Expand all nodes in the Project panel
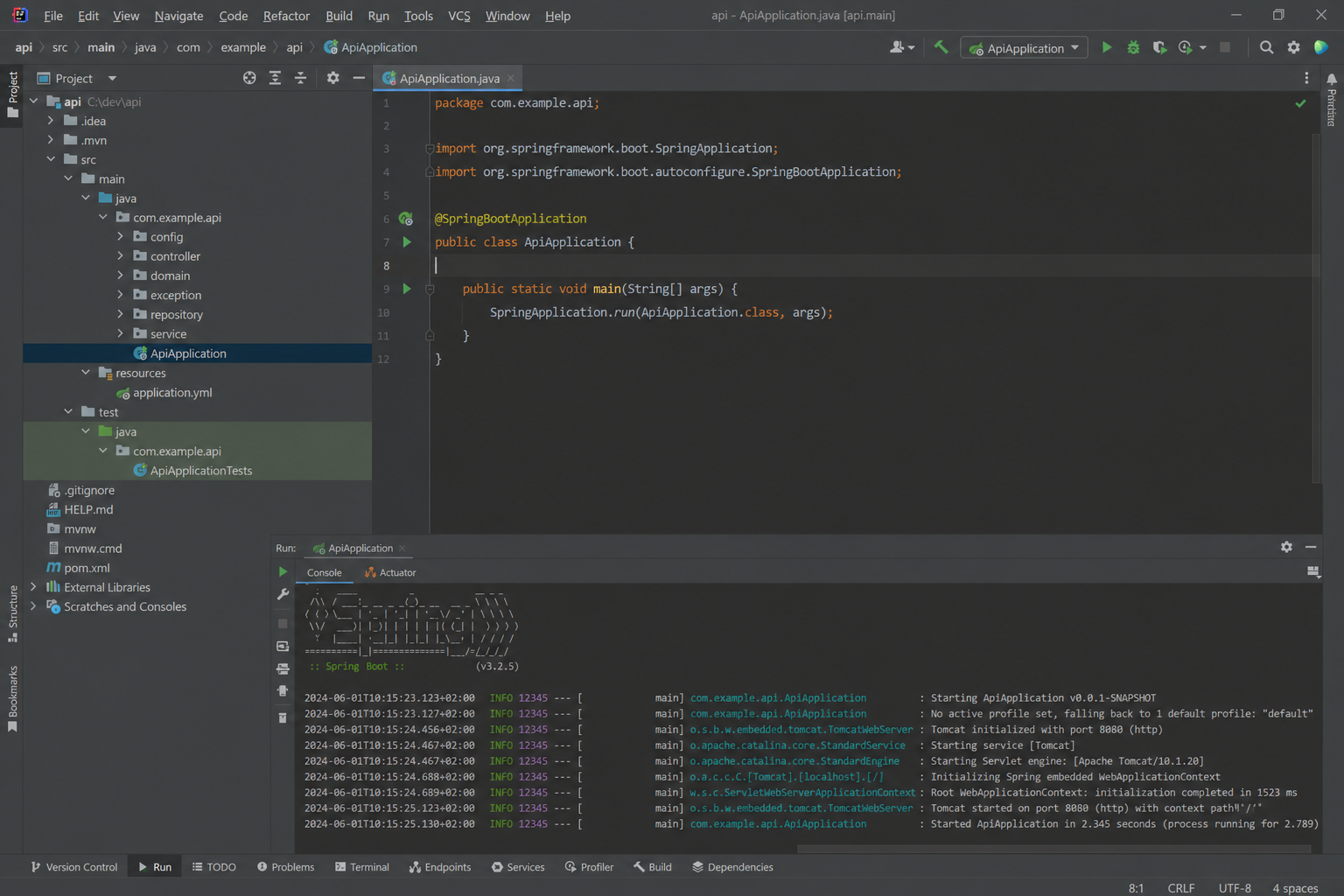 point(275,78)
